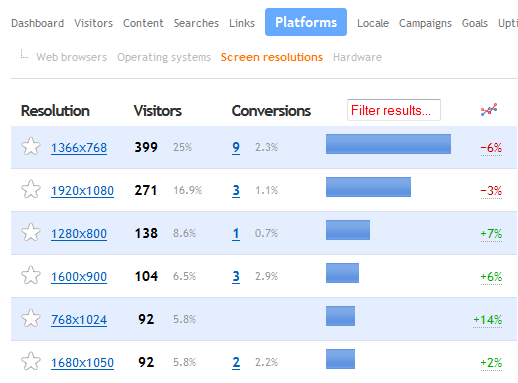Click the blue bar for 1920x1080
Screen dimensions: 518x383
(x=368, y=187)
